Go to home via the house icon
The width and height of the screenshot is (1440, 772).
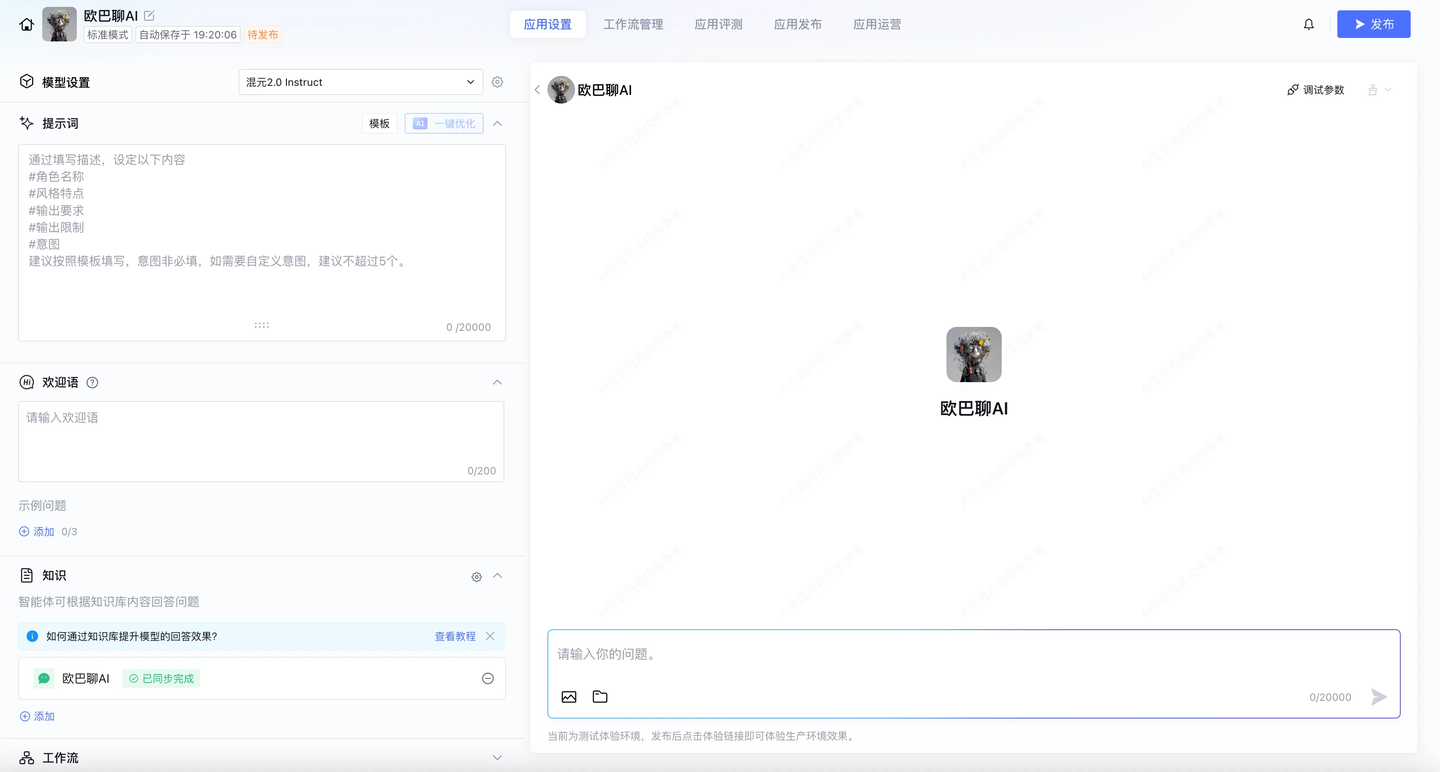point(27,24)
